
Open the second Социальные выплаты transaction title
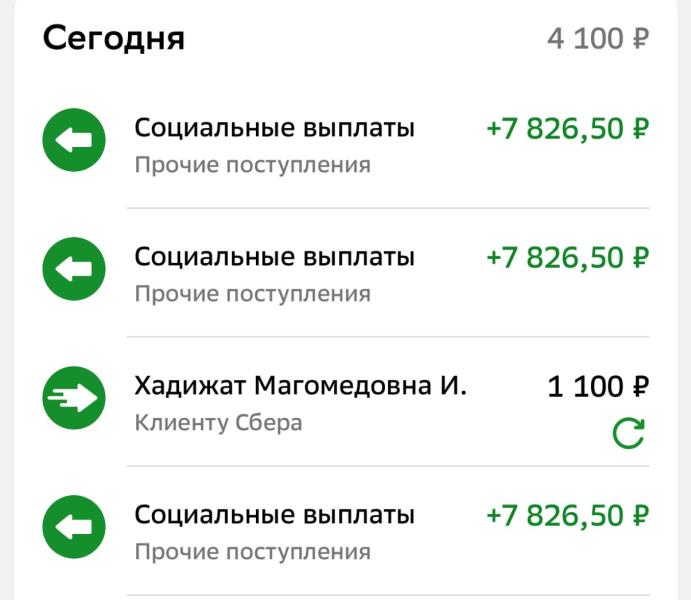(275, 257)
